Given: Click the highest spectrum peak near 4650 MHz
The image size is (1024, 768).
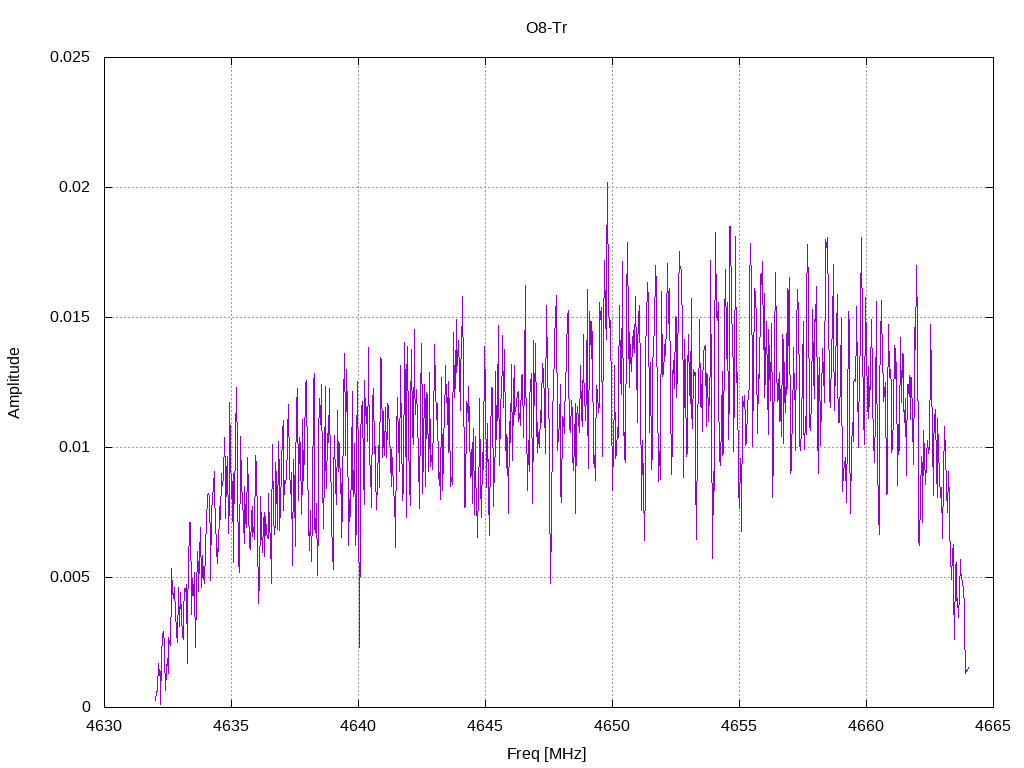Looking at the screenshot, I should (x=607, y=184).
